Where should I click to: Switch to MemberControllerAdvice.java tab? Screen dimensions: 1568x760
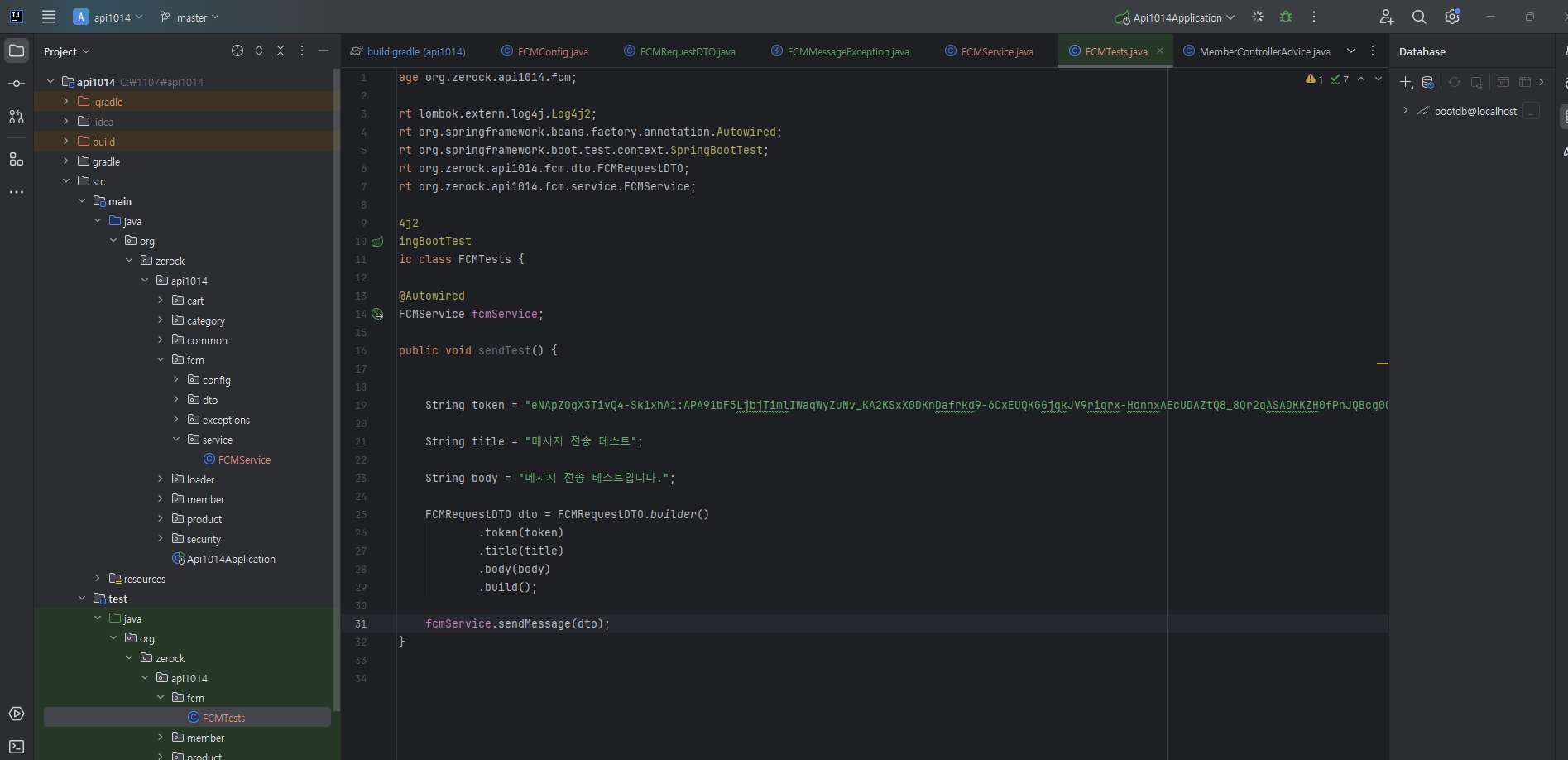(x=1257, y=51)
